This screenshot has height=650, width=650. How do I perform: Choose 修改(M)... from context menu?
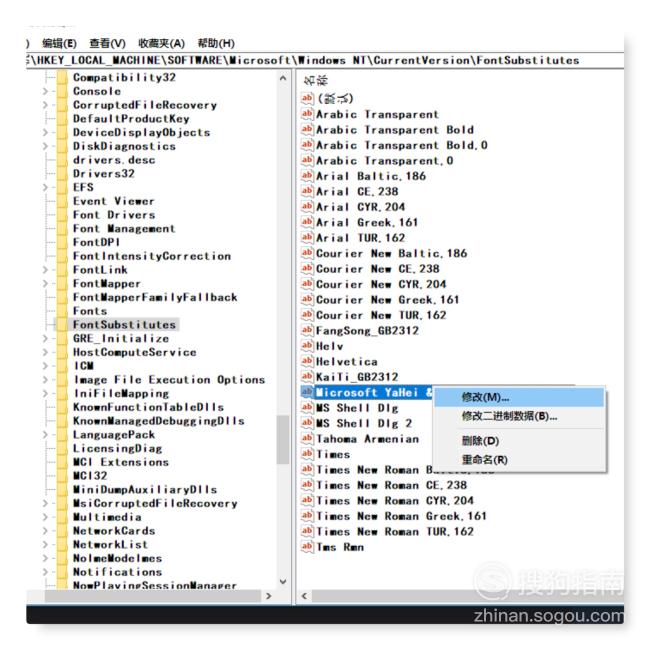point(519,397)
